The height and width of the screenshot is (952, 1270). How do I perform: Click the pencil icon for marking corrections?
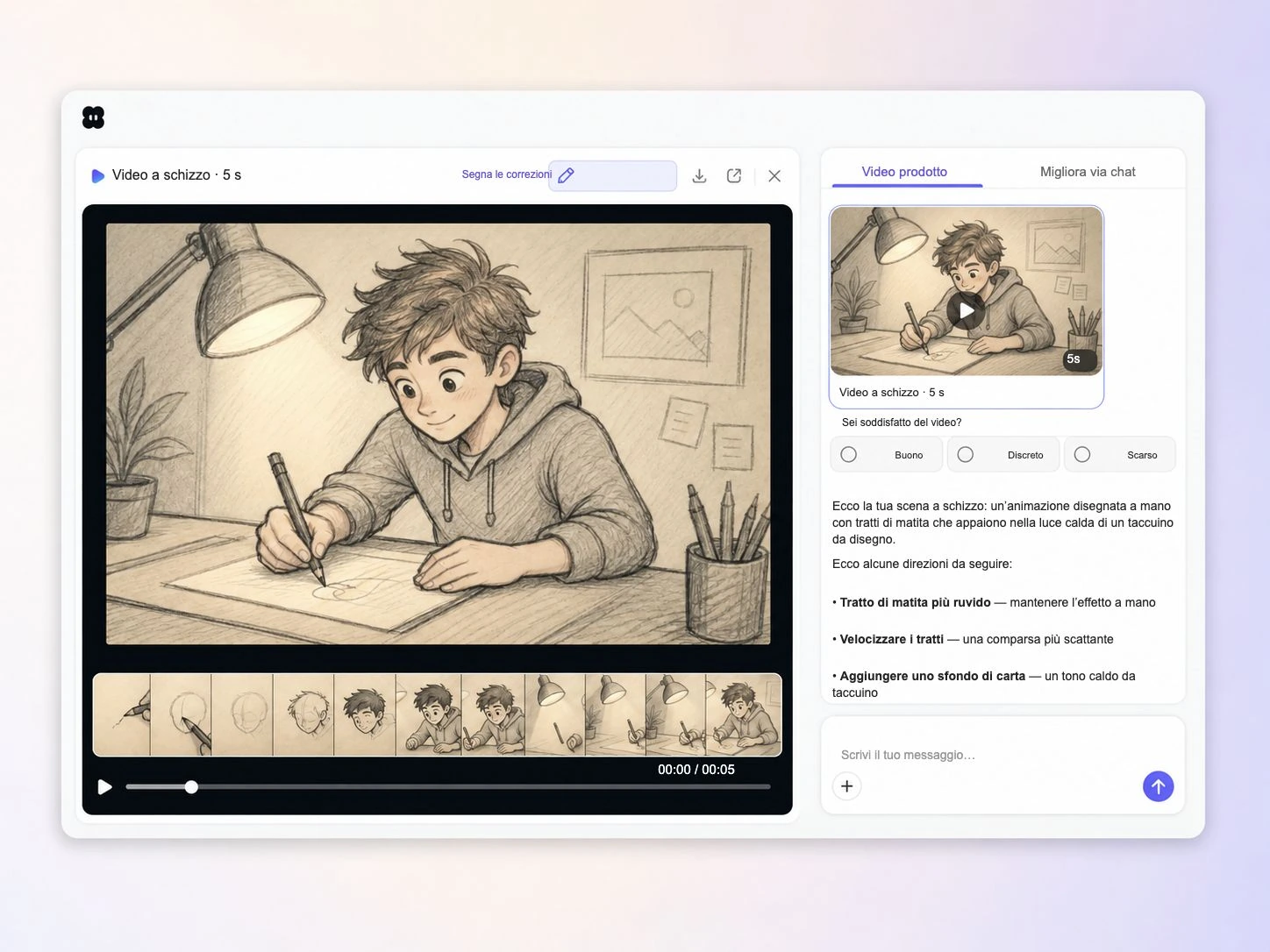point(567,175)
